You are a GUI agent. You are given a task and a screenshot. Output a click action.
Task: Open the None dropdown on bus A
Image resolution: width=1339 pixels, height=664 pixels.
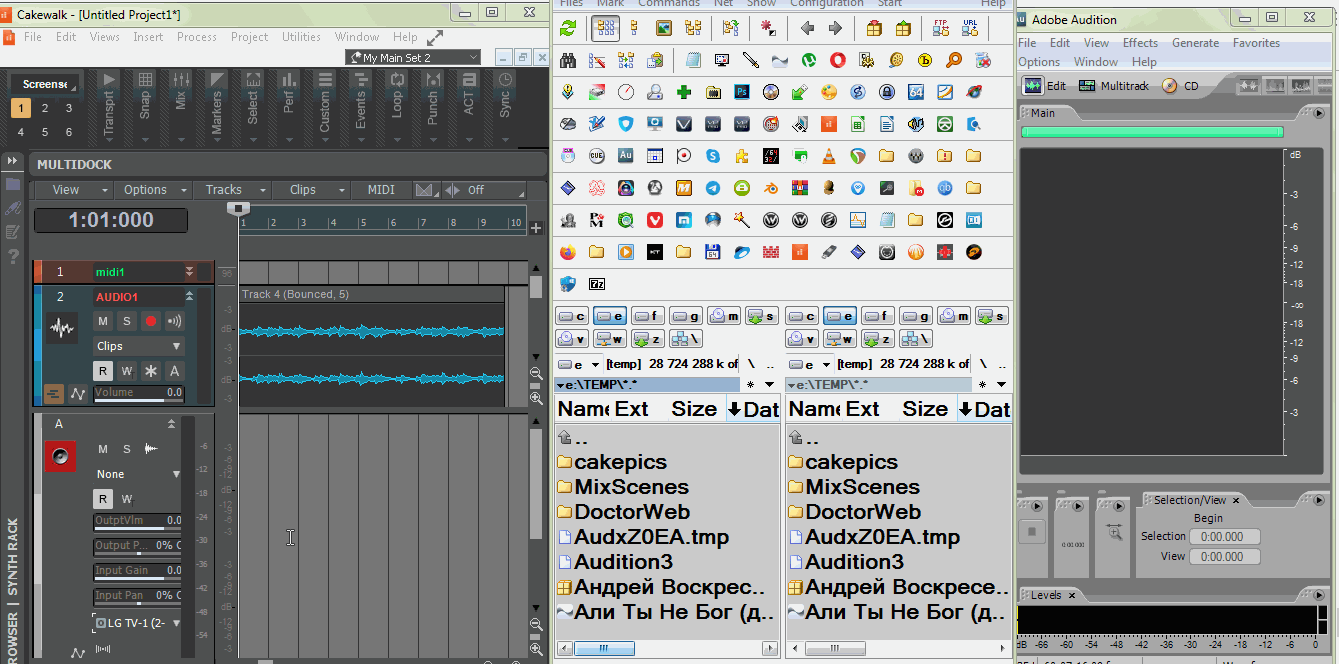coord(139,474)
